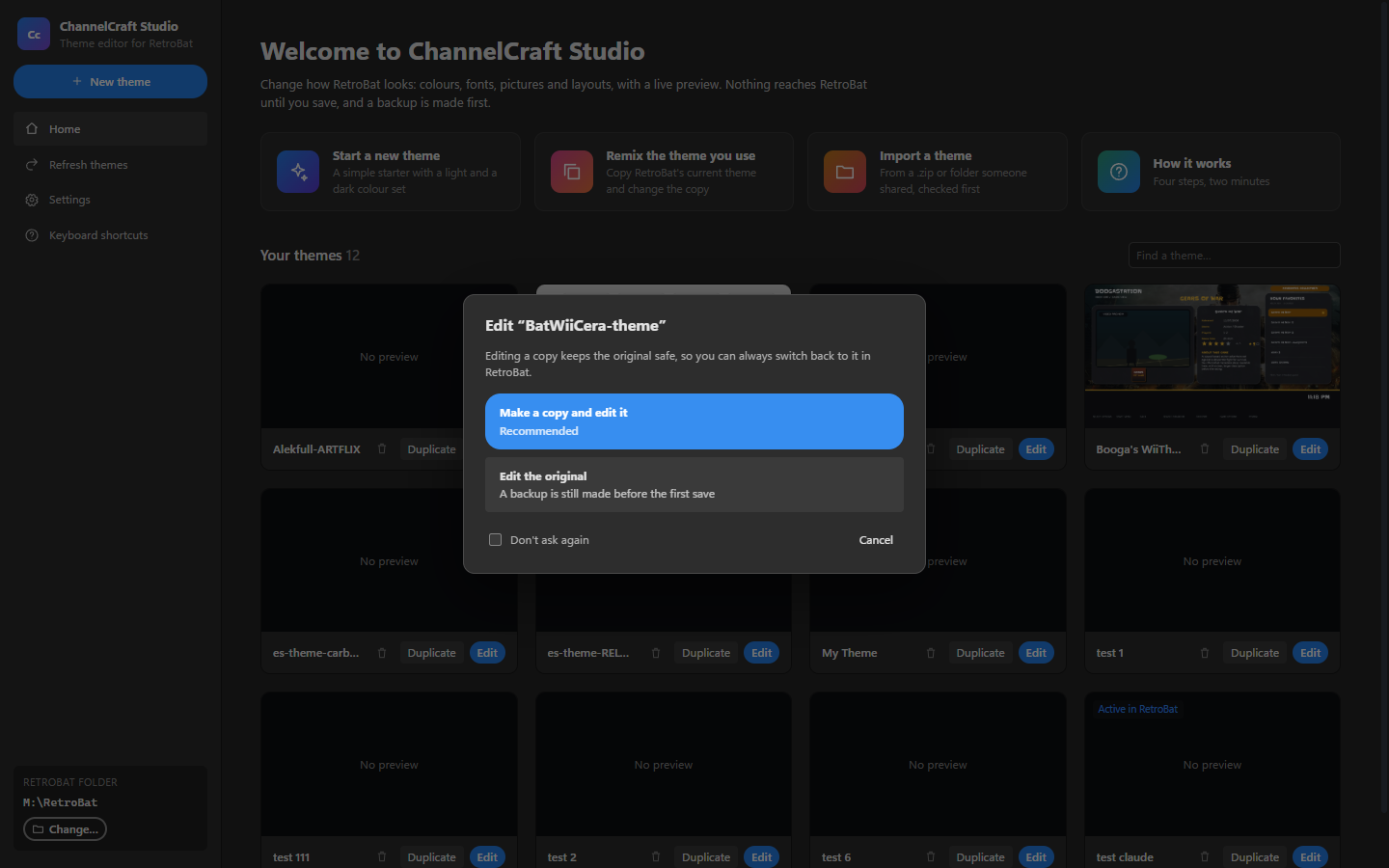Edit the Booga's WiiTh theme
Viewport: 1389px width, 868px height.
1311,449
